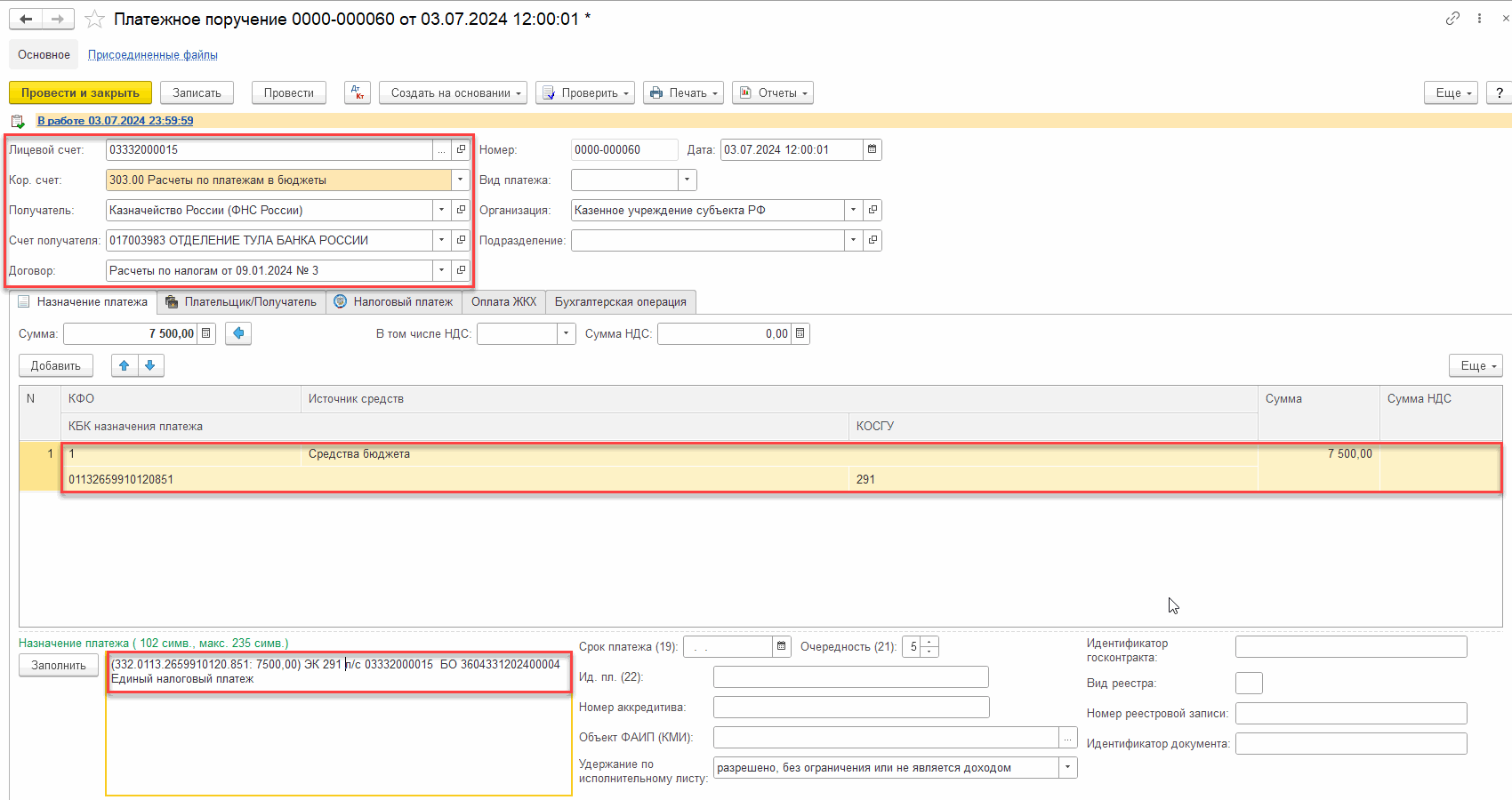
Task: Expand 'В том числе НДС' dropdown
Action: click(x=566, y=333)
